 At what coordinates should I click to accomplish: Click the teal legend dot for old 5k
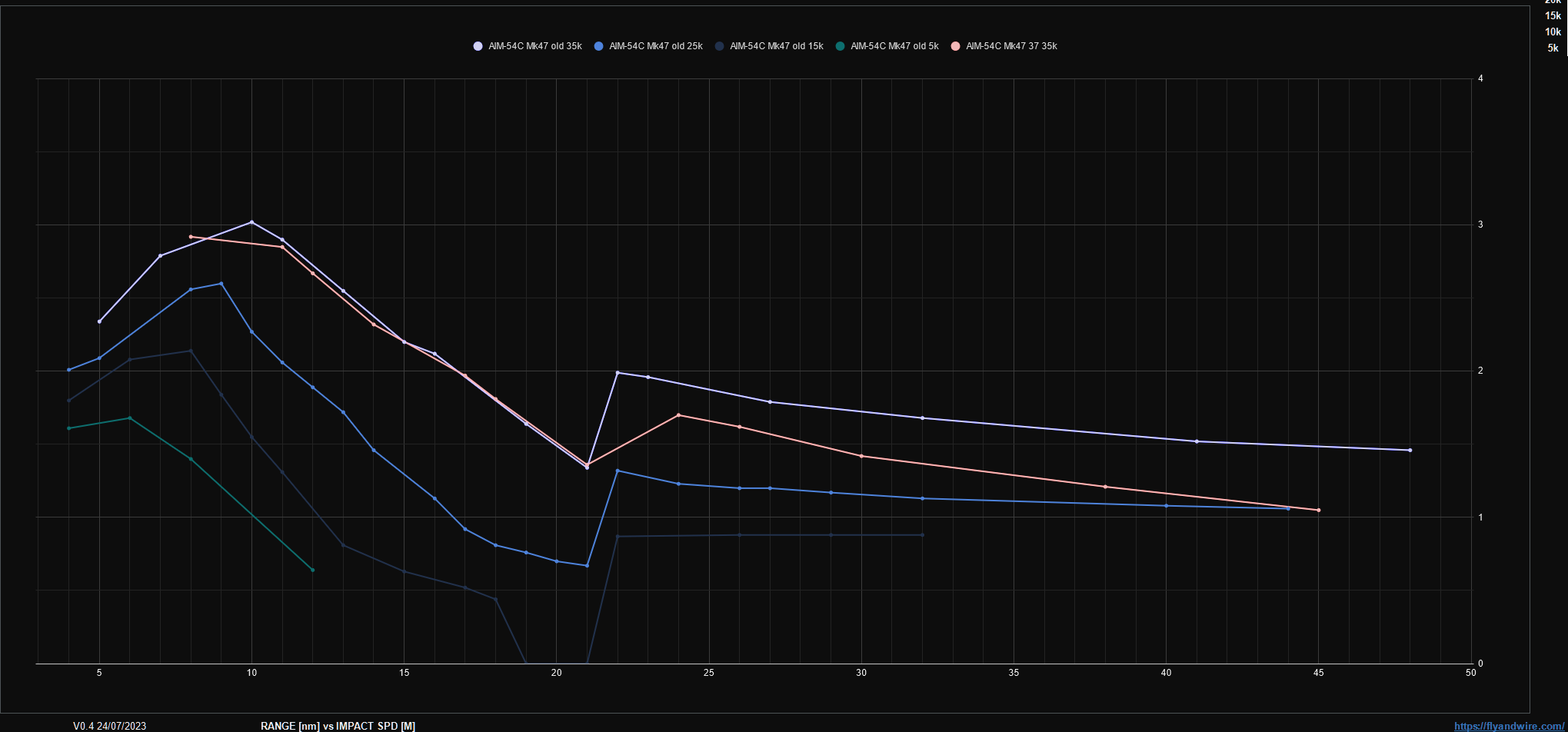pos(840,46)
